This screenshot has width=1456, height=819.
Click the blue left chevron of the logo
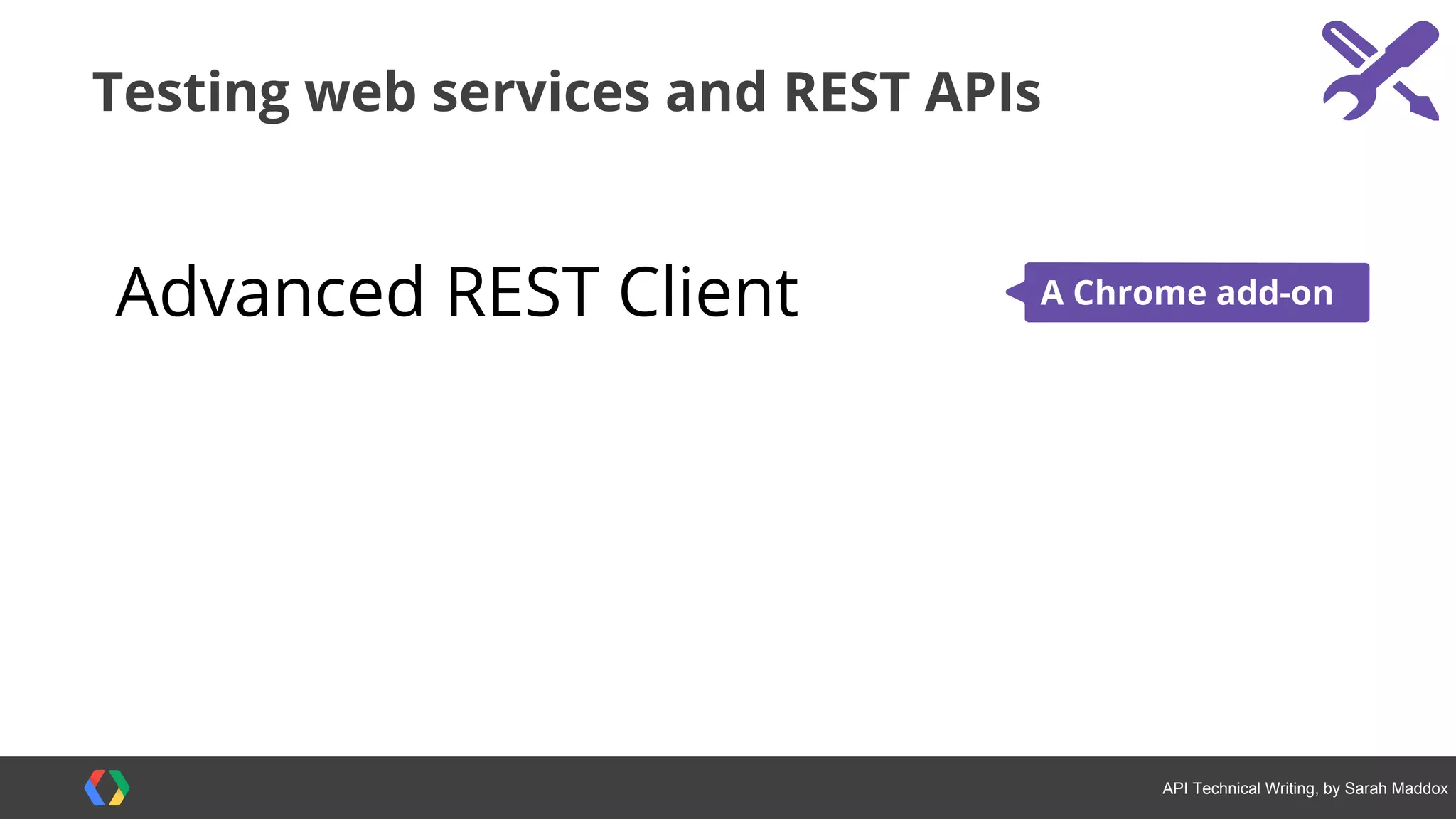94,788
